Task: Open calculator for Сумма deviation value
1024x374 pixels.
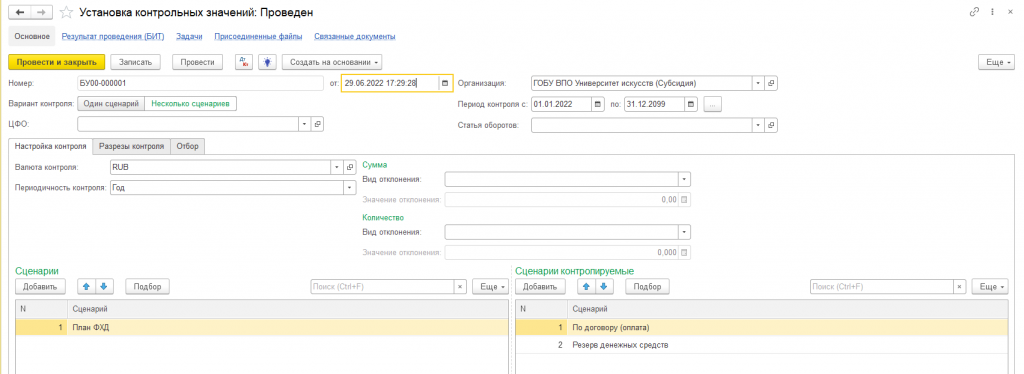Action: click(684, 200)
